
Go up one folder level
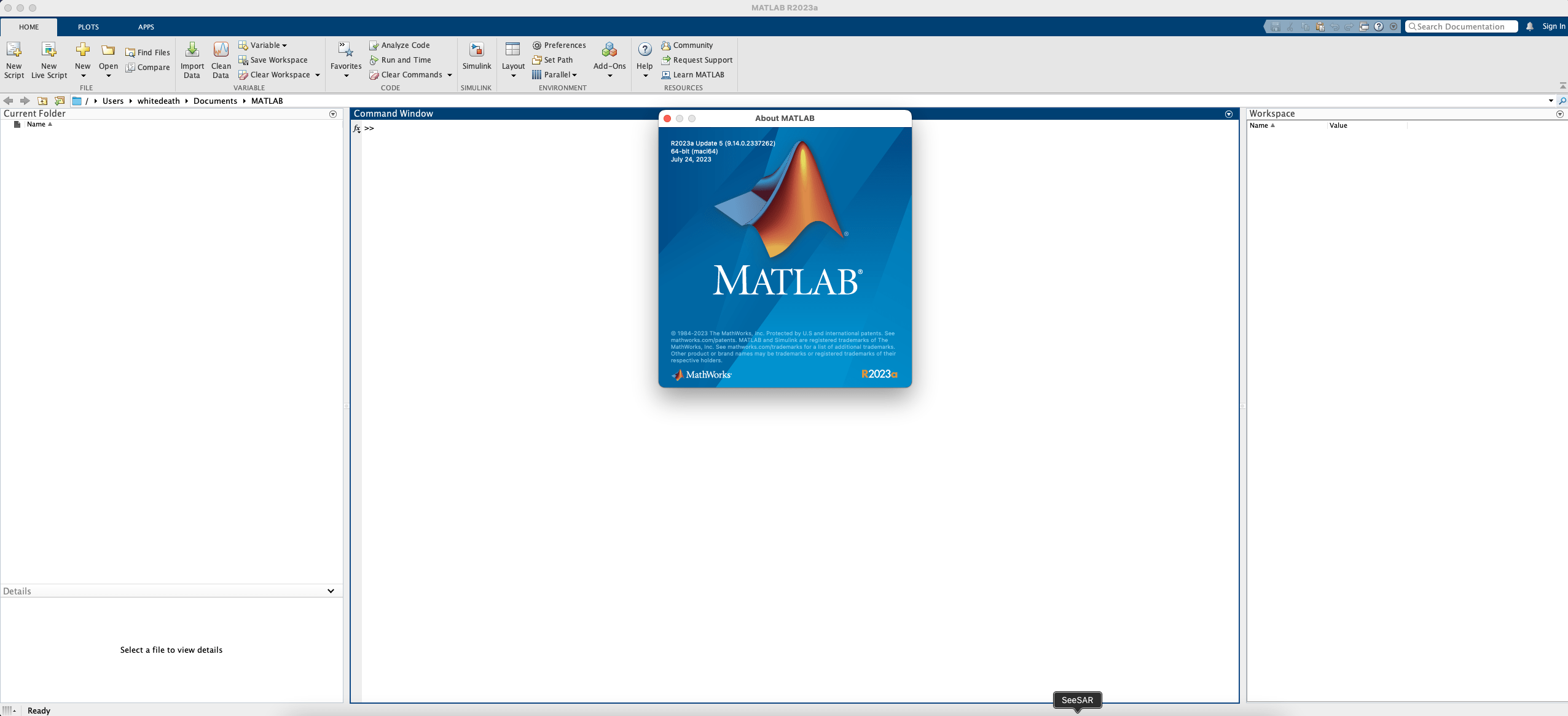pos(42,101)
